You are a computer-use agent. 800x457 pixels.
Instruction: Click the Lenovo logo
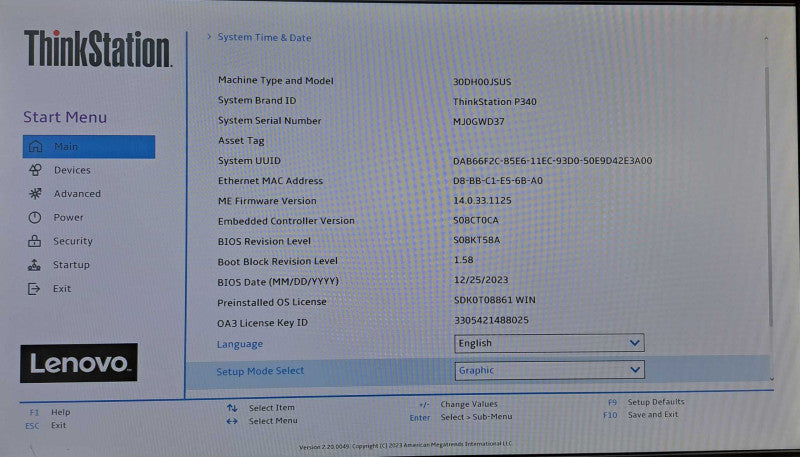click(x=79, y=363)
